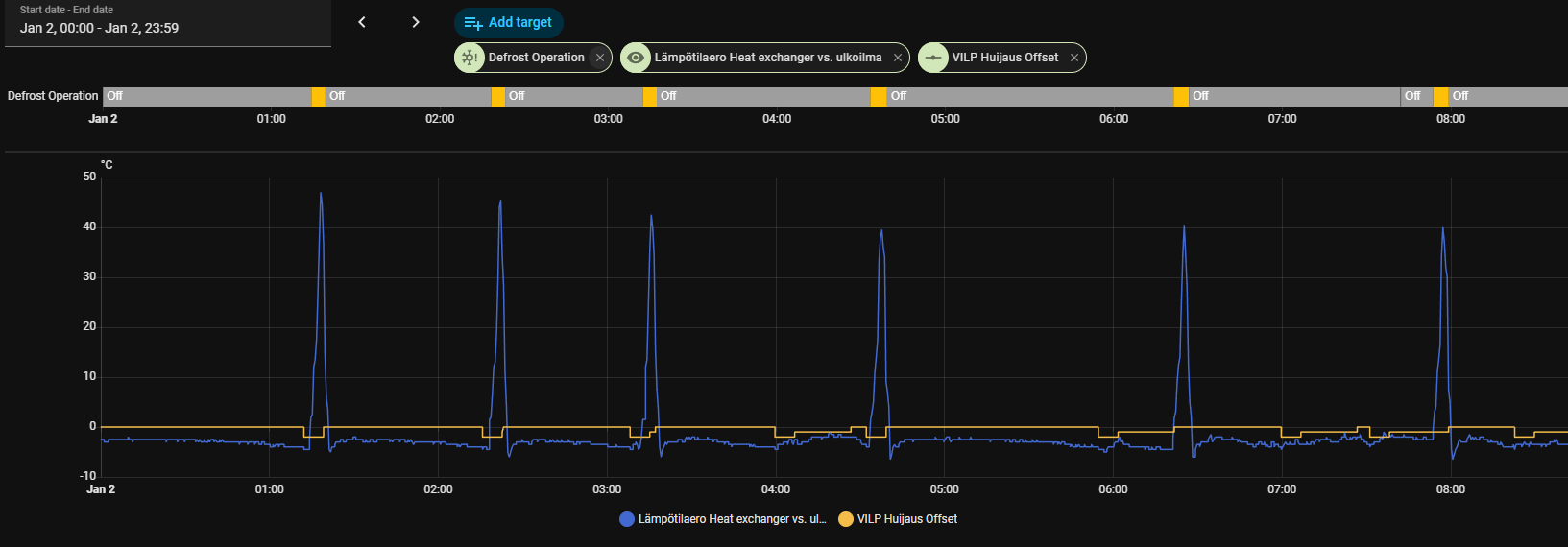Click the yellow VILP Huijaus Offset legend dot
The width and height of the screenshot is (1568, 547).
(x=846, y=519)
